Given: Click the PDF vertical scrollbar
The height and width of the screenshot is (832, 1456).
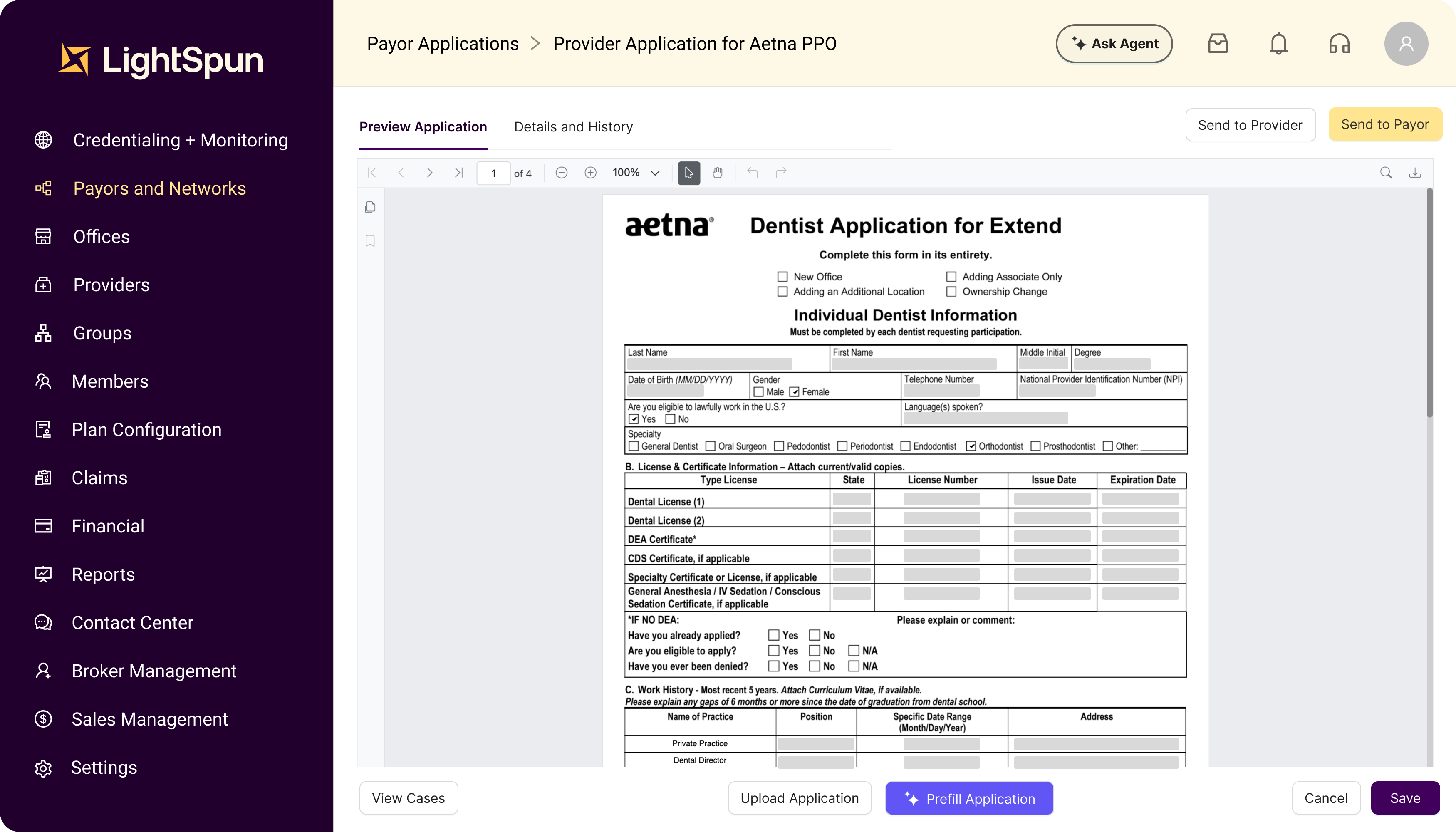Looking at the screenshot, I should coord(1430,303).
